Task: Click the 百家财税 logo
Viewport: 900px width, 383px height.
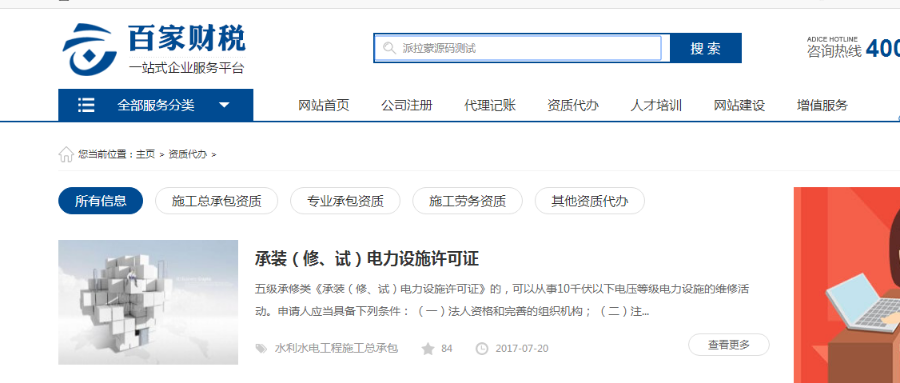Action: (x=154, y=49)
